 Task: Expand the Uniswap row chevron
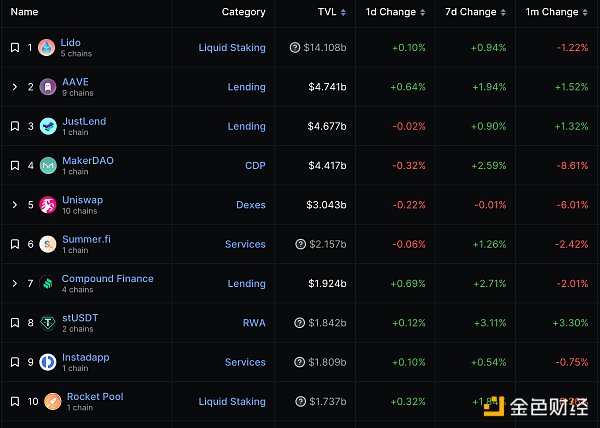point(15,205)
